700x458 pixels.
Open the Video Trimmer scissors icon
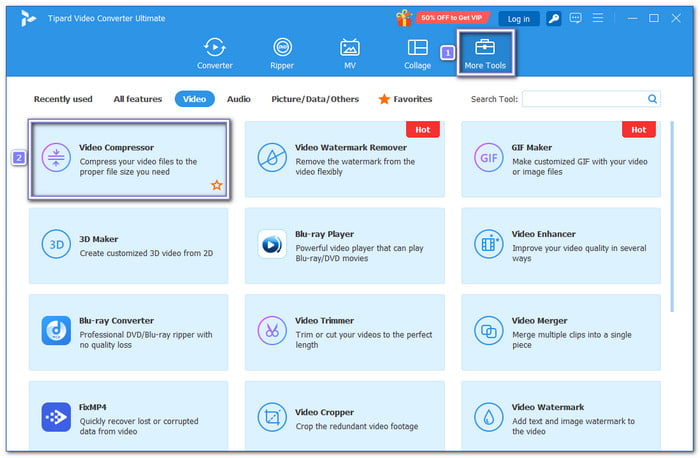(272, 330)
